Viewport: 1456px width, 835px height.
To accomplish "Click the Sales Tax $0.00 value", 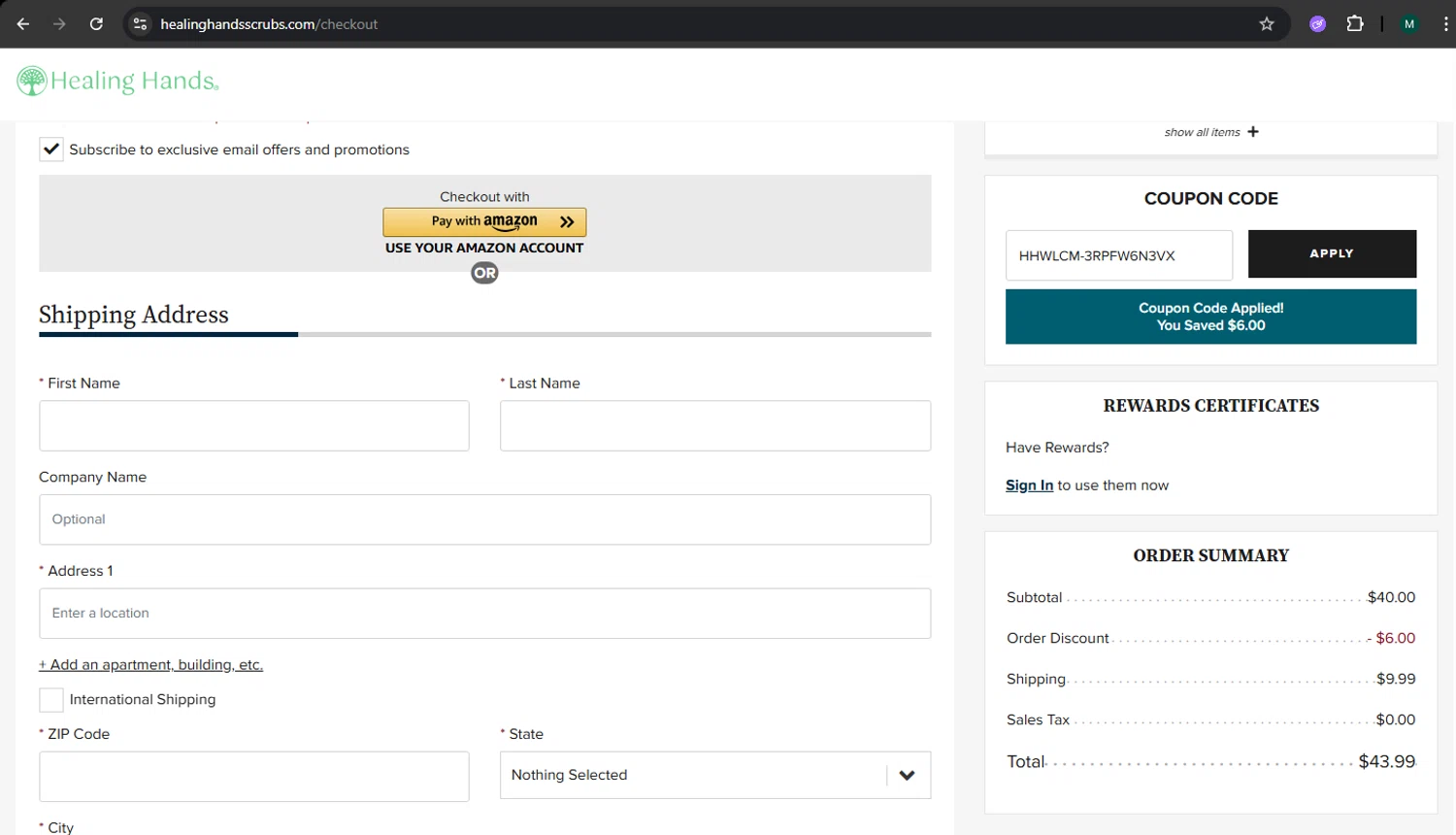I will 1396,719.
